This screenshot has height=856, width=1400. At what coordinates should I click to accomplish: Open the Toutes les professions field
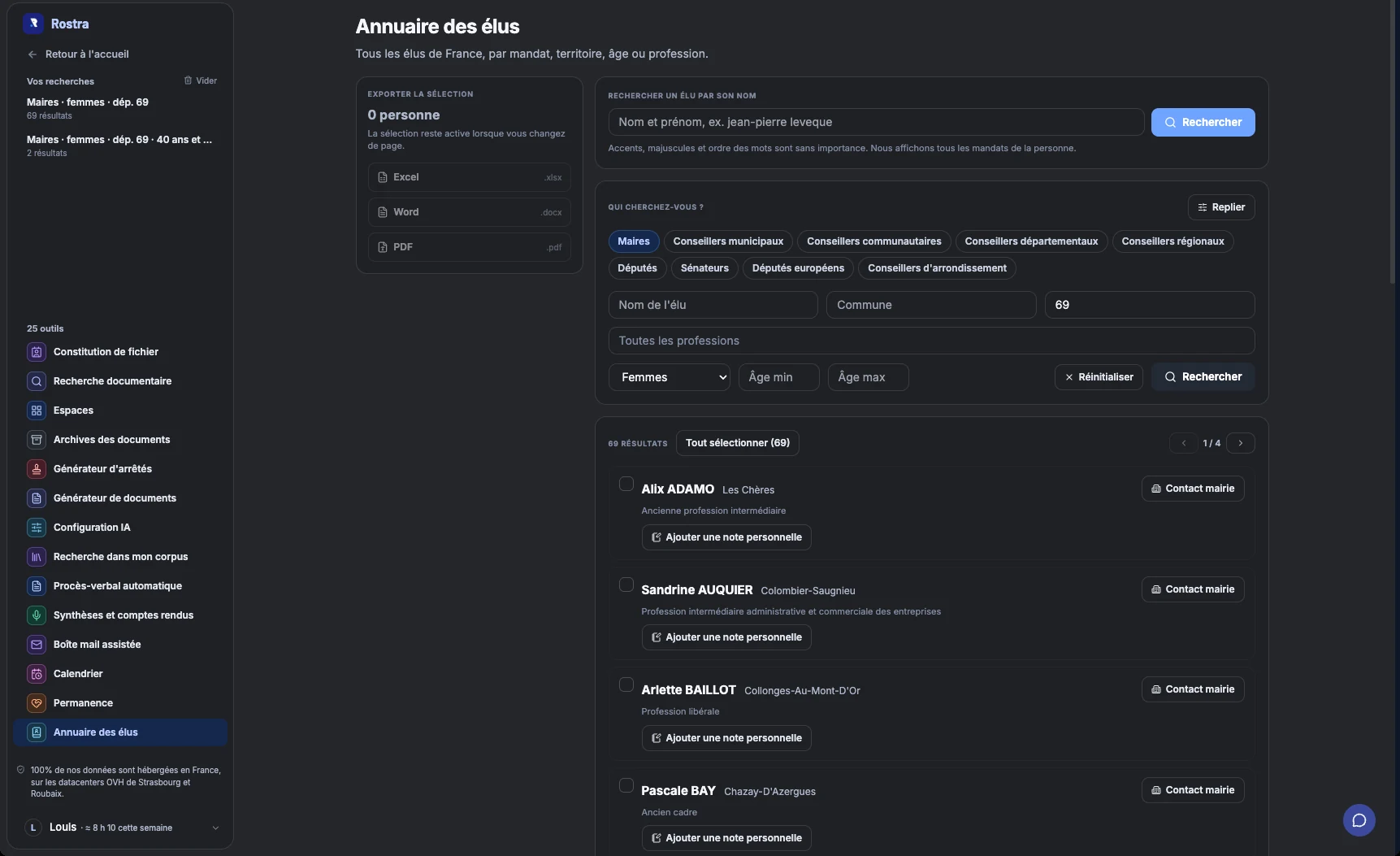(931, 341)
